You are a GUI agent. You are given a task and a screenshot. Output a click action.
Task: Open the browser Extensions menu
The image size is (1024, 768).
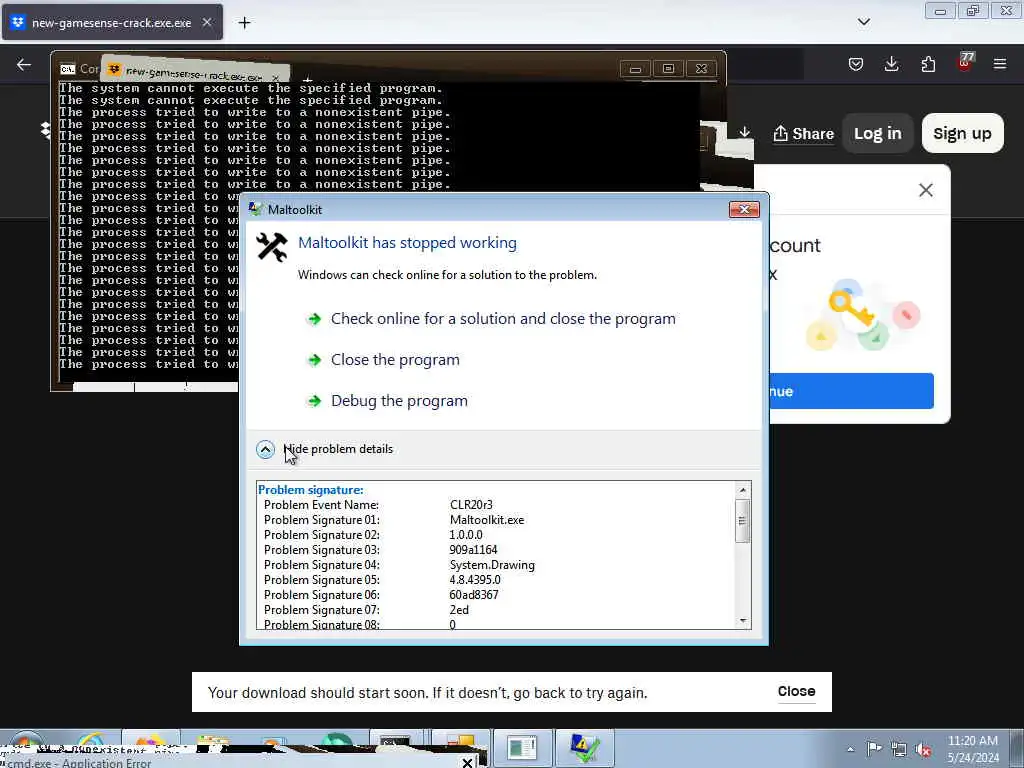(x=928, y=64)
